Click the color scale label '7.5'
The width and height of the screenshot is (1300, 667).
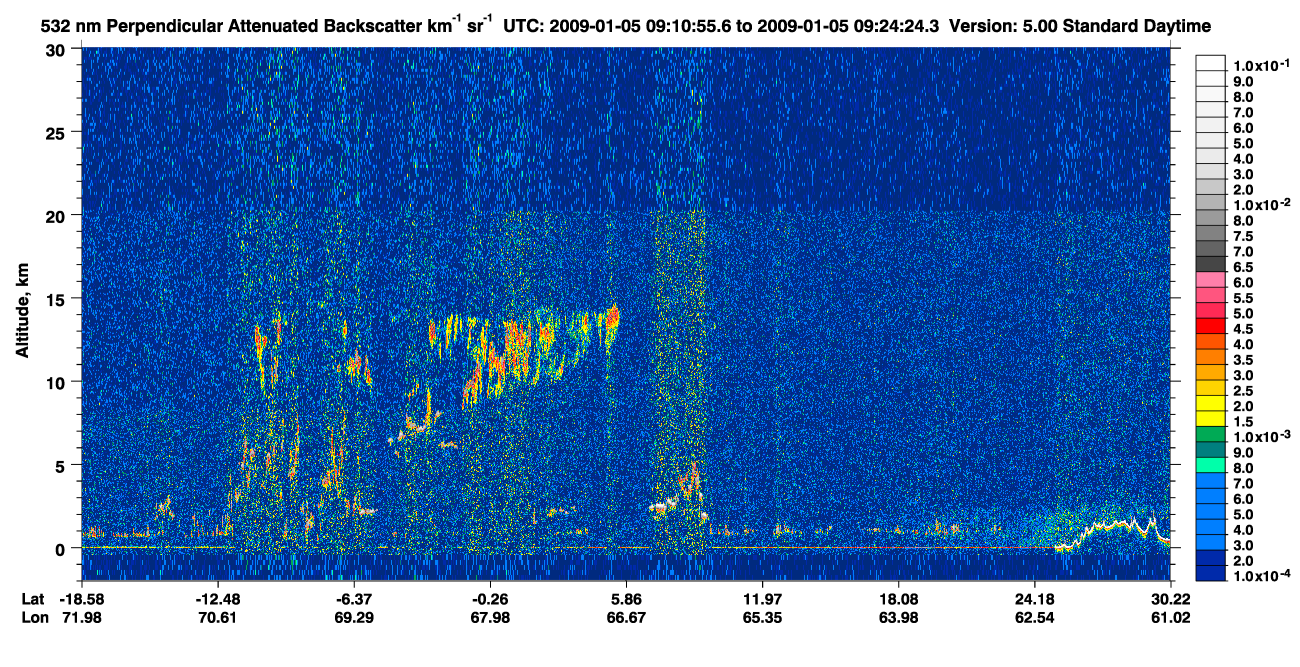point(1243,236)
